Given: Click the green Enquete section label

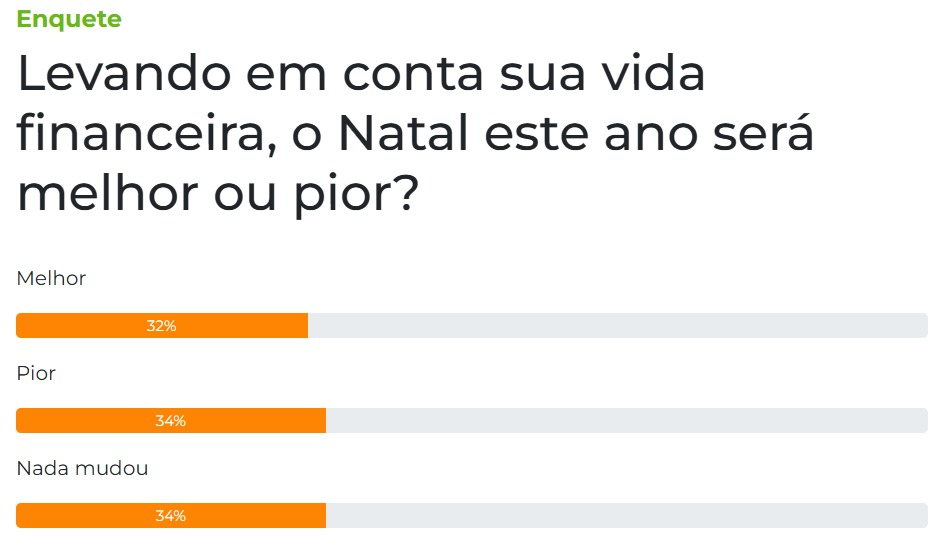Looking at the screenshot, I should [69, 19].
